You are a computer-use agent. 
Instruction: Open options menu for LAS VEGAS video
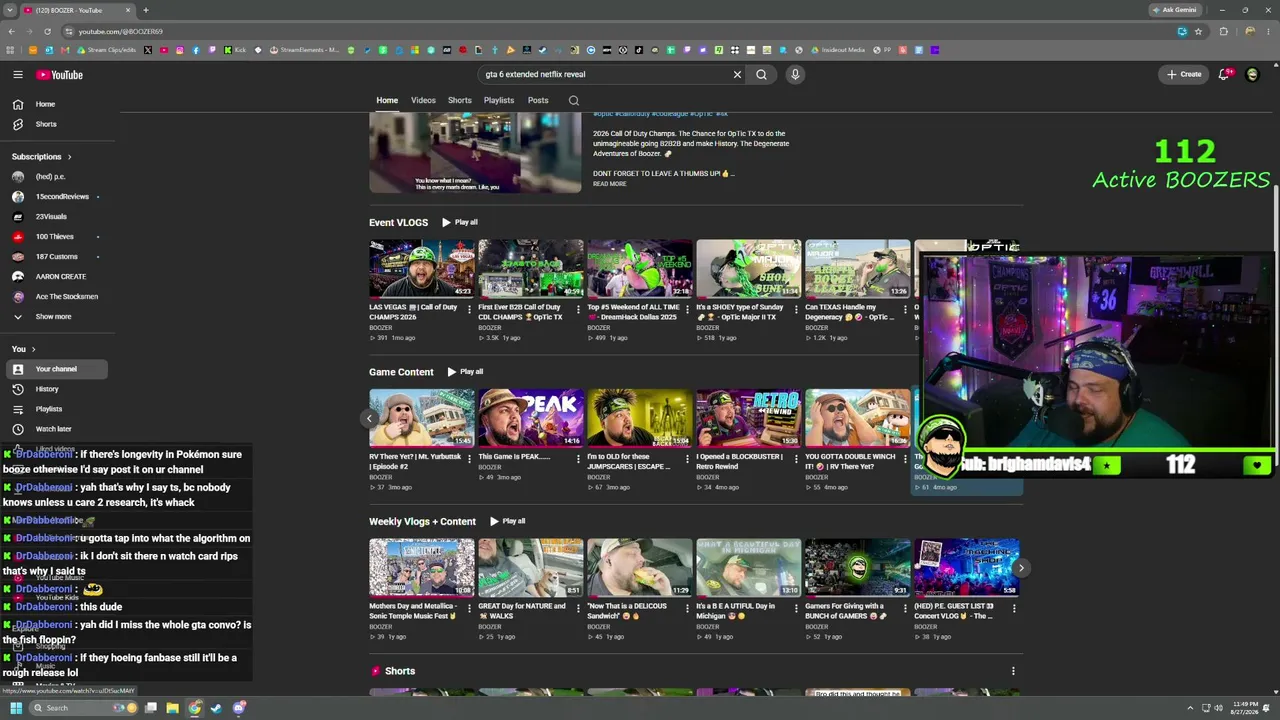[469, 311]
